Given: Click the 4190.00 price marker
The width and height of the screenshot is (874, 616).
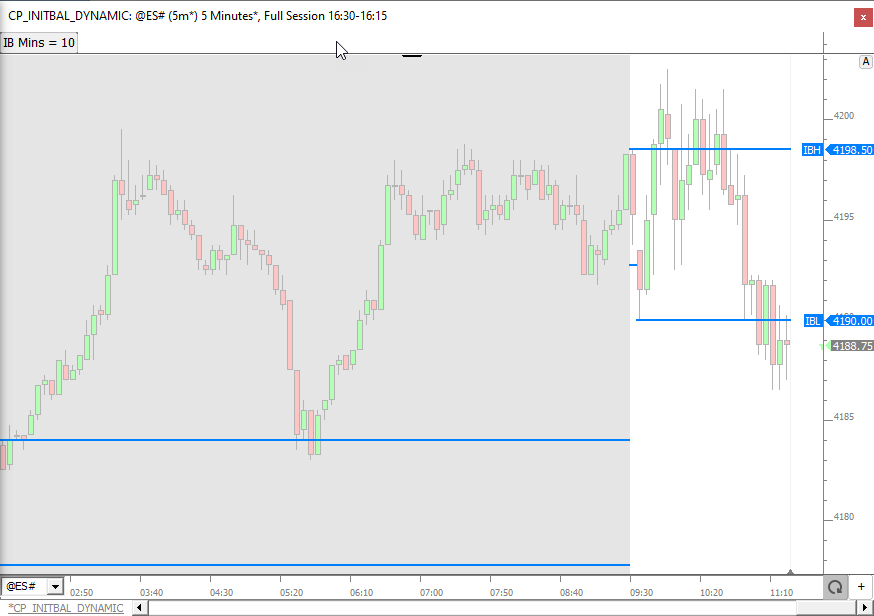Looking at the screenshot, I should coord(850,321).
